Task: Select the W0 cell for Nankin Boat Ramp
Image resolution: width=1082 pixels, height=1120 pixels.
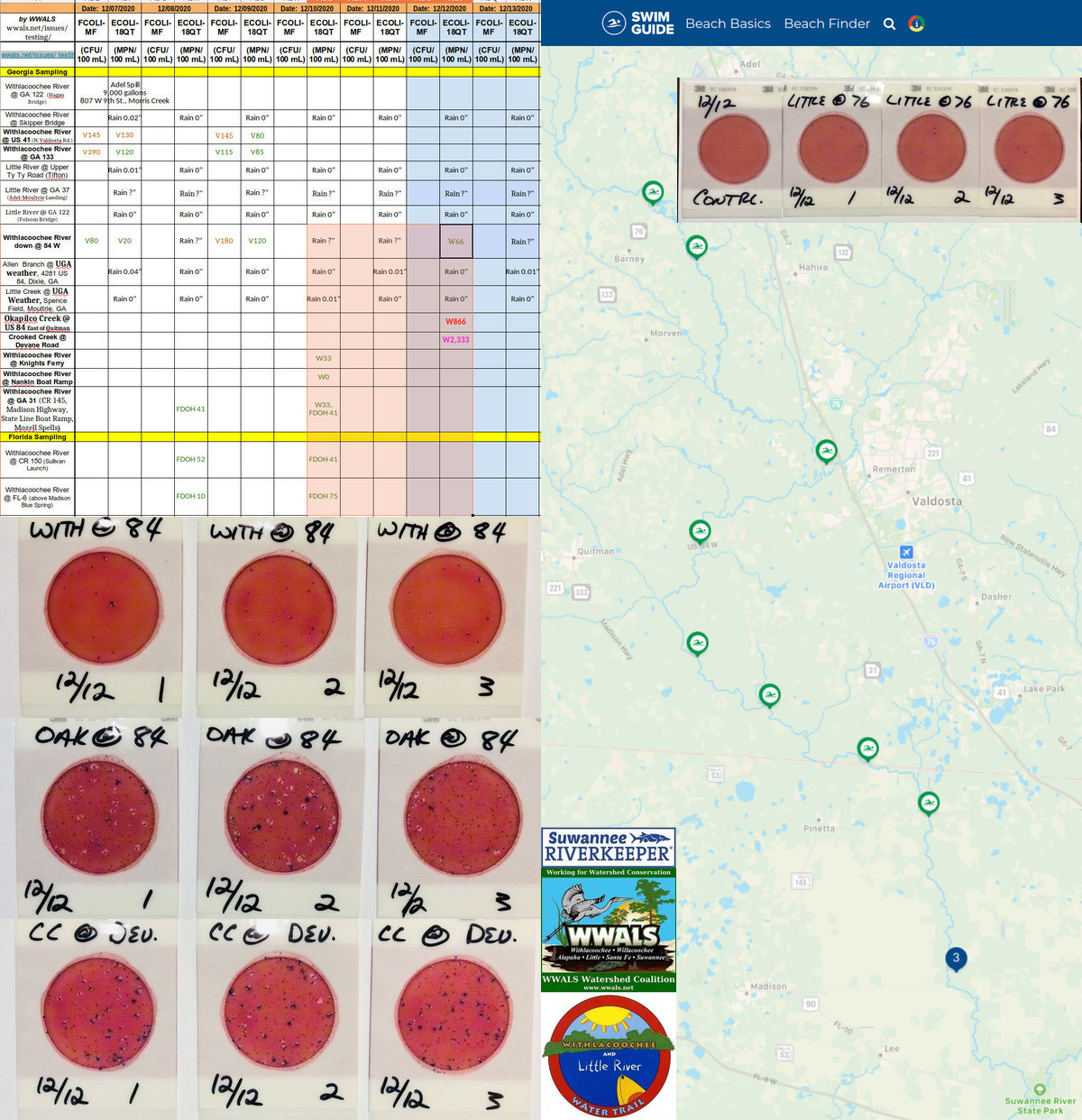Action: (324, 377)
